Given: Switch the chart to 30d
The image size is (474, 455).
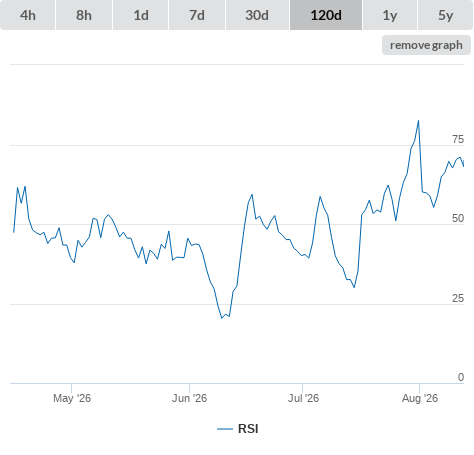Looking at the screenshot, I should point(257,15).
